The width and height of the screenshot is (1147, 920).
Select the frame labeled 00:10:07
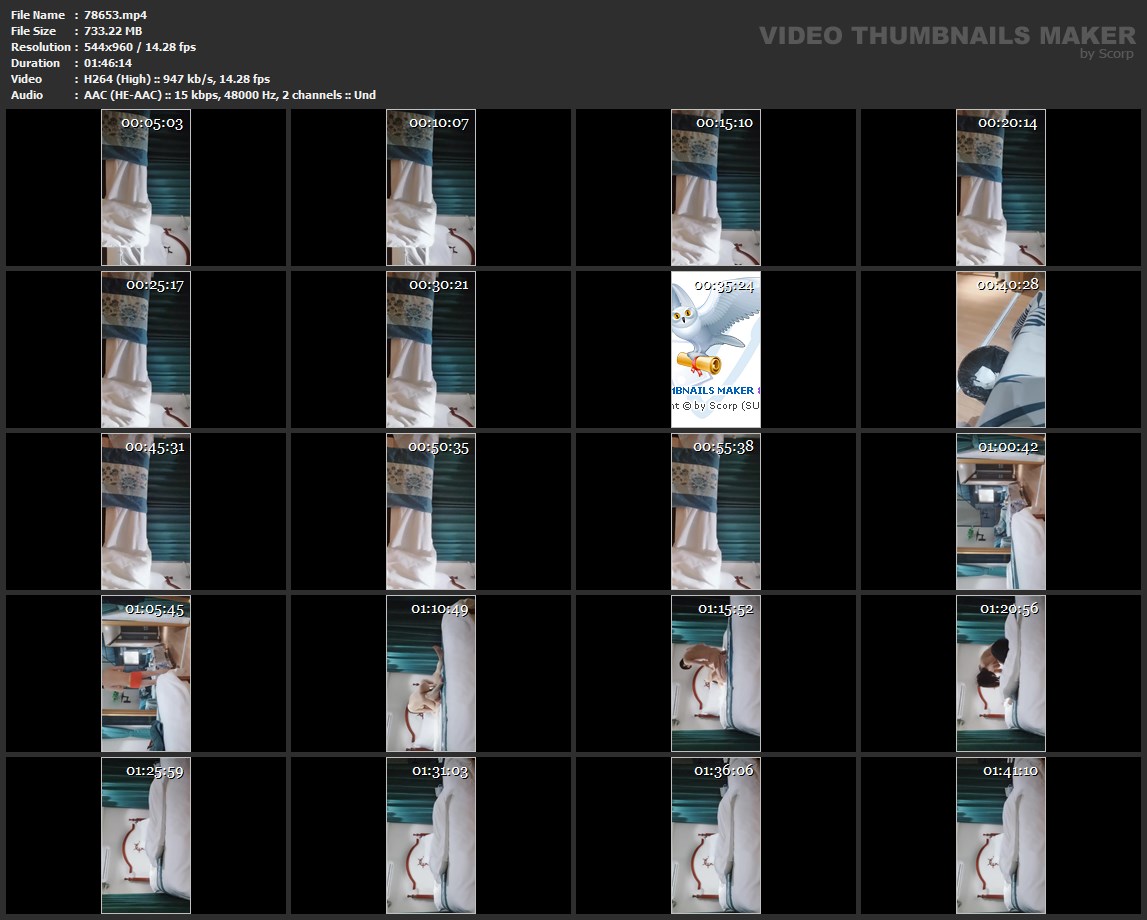431,188
